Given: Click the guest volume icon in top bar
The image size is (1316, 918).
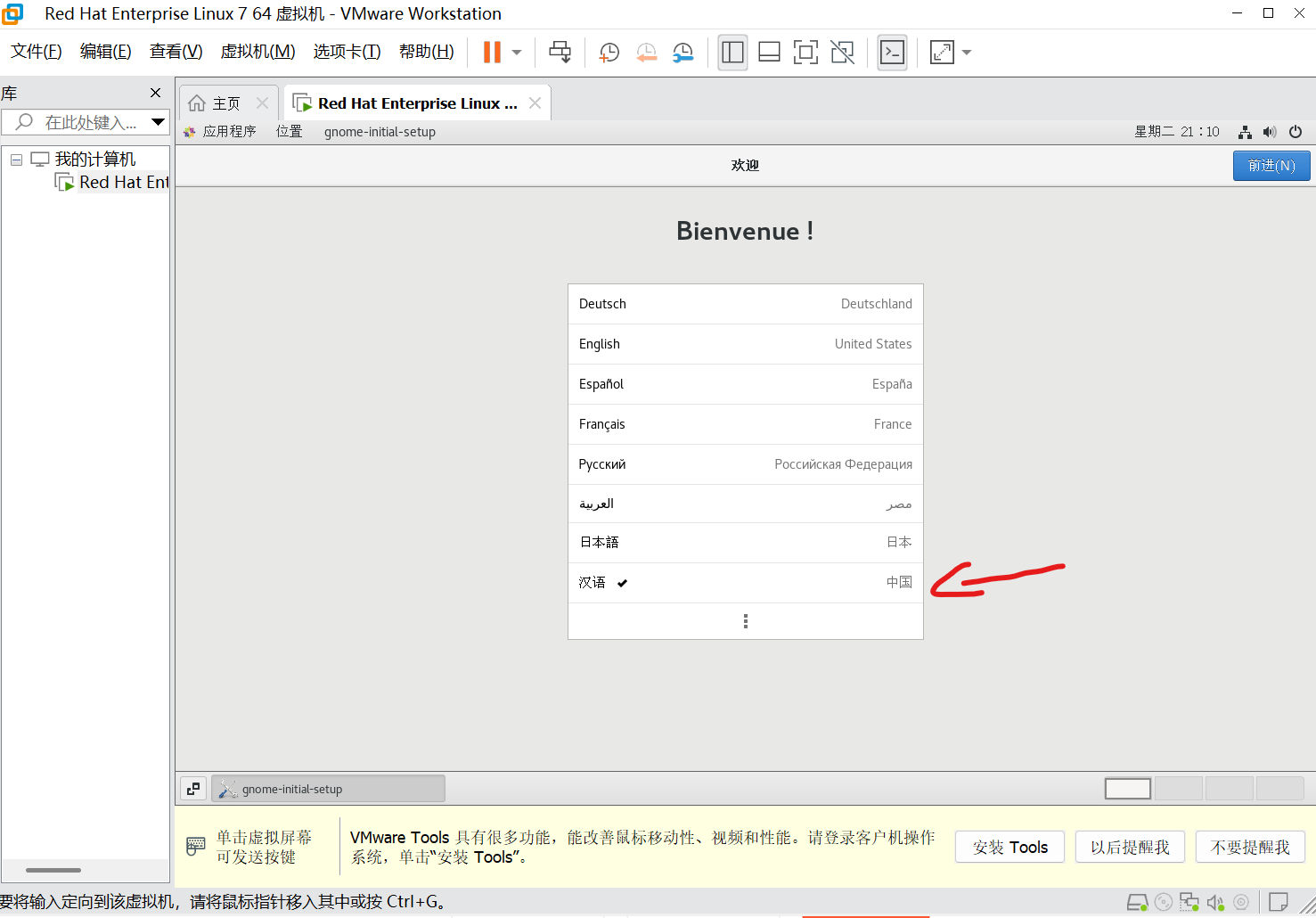Looking at the screenshot, I should 1271,131.
